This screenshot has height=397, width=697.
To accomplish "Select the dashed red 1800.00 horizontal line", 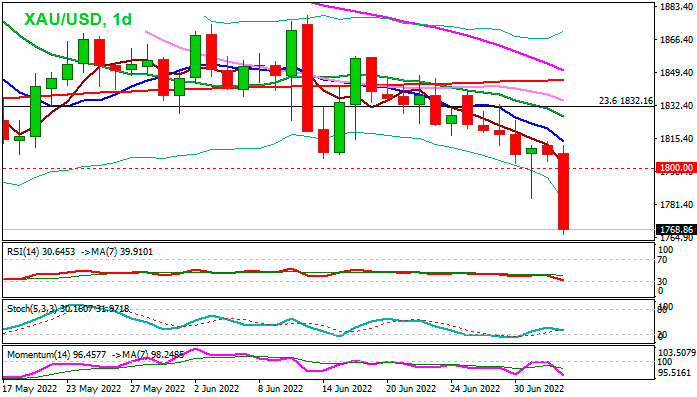I will click(x=328, y=168).
